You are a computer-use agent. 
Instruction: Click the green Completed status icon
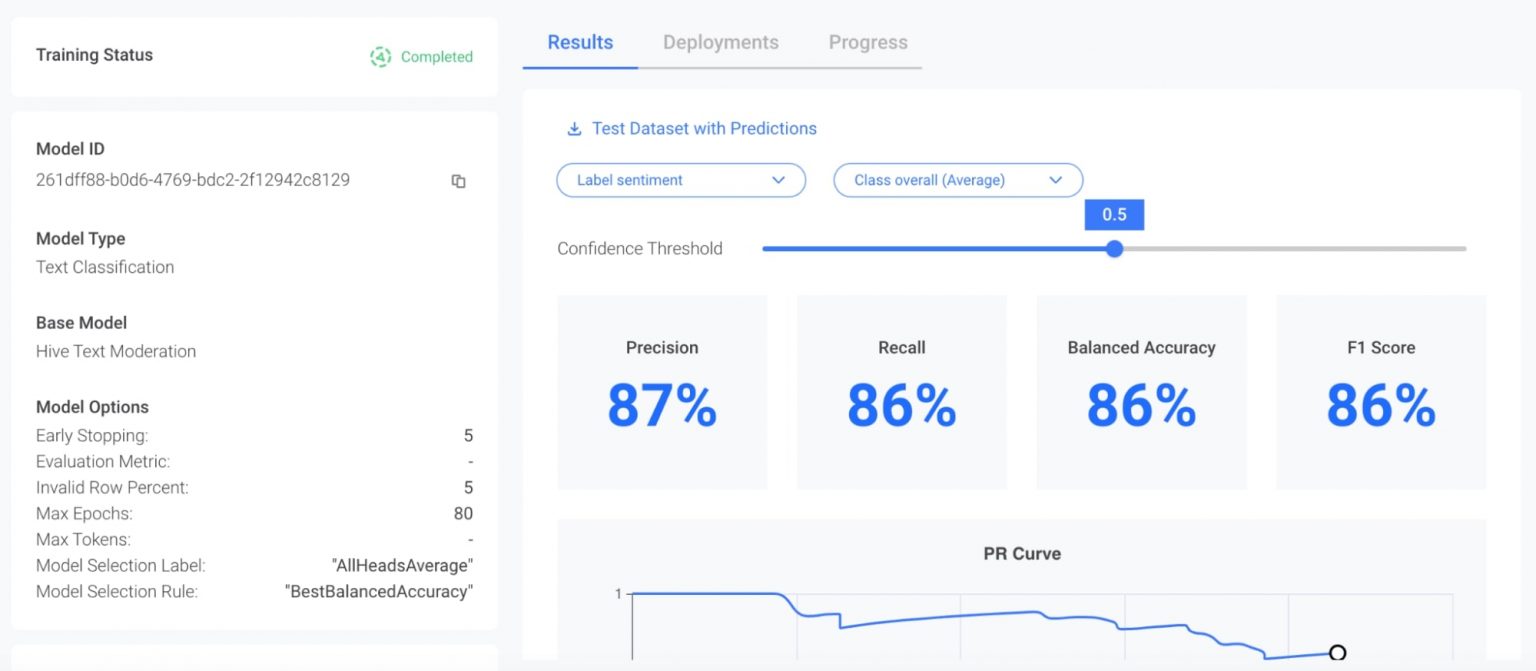point(381,57)
